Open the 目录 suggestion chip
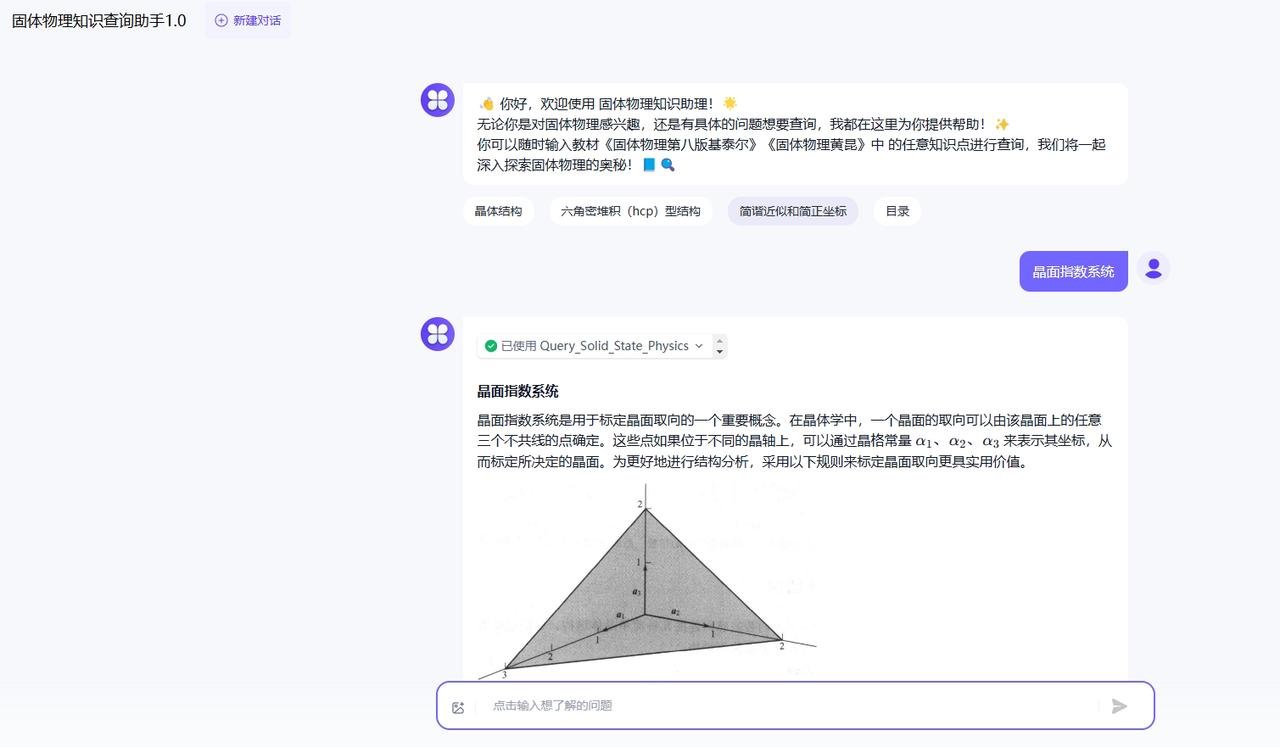 (897, 211)
